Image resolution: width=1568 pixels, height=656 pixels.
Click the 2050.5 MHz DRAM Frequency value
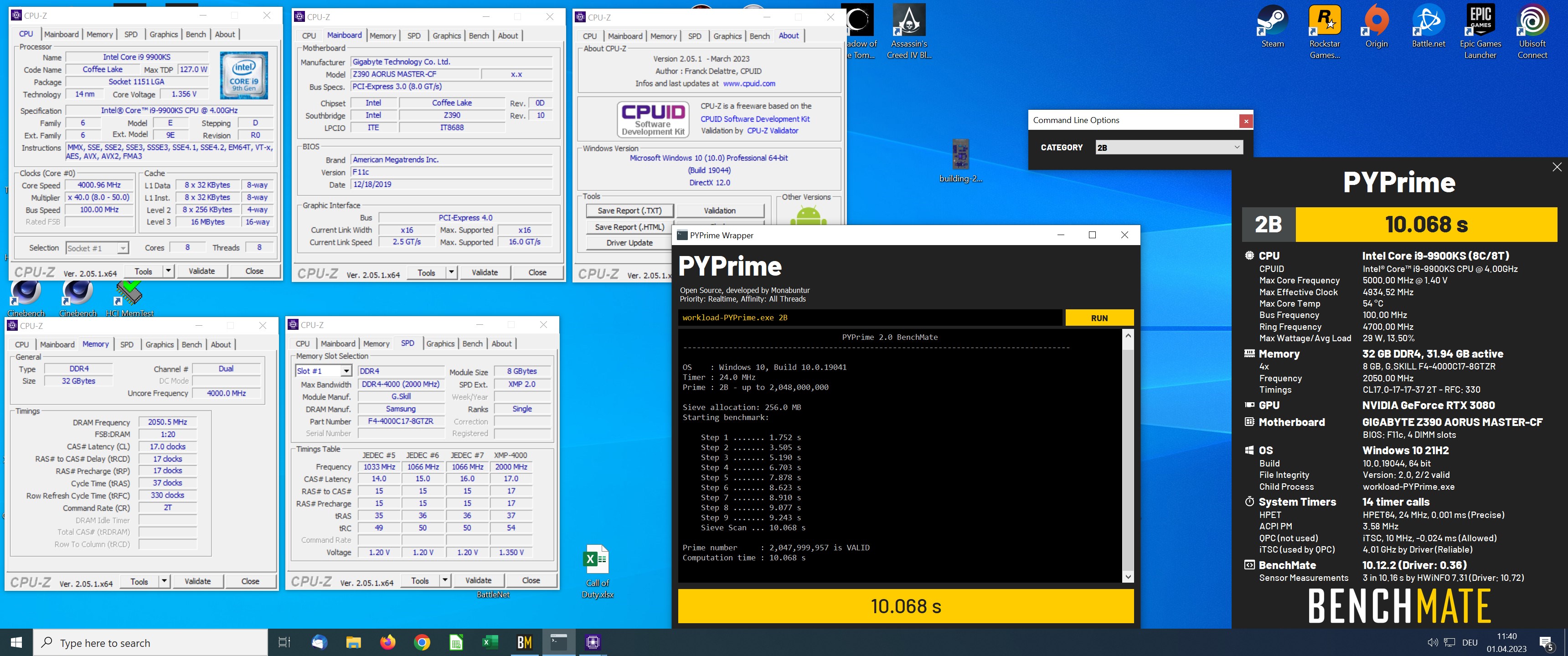click(167, 422)
